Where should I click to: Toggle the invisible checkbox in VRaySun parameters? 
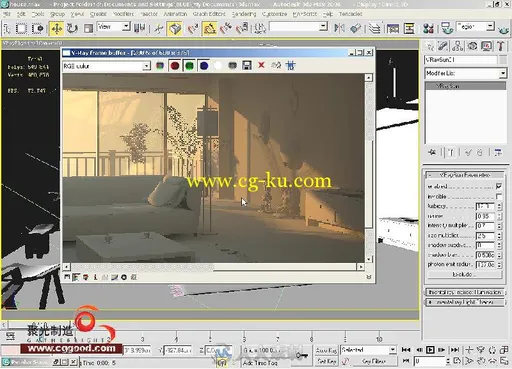tap(499, 196)
